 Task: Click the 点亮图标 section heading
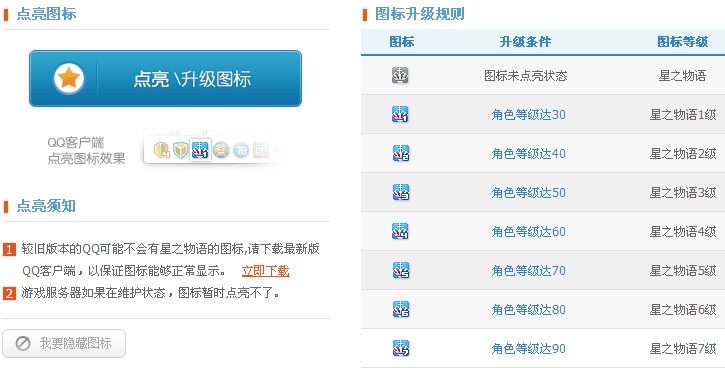[x=46, y=14]
